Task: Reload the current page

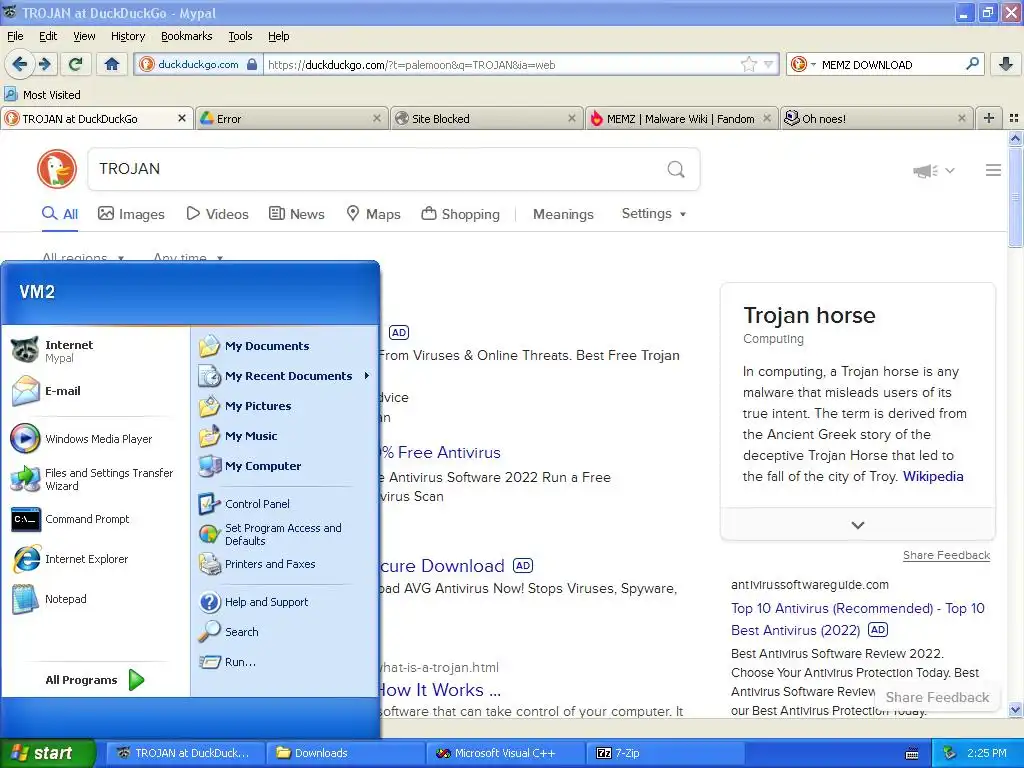Action: [76, 64]
